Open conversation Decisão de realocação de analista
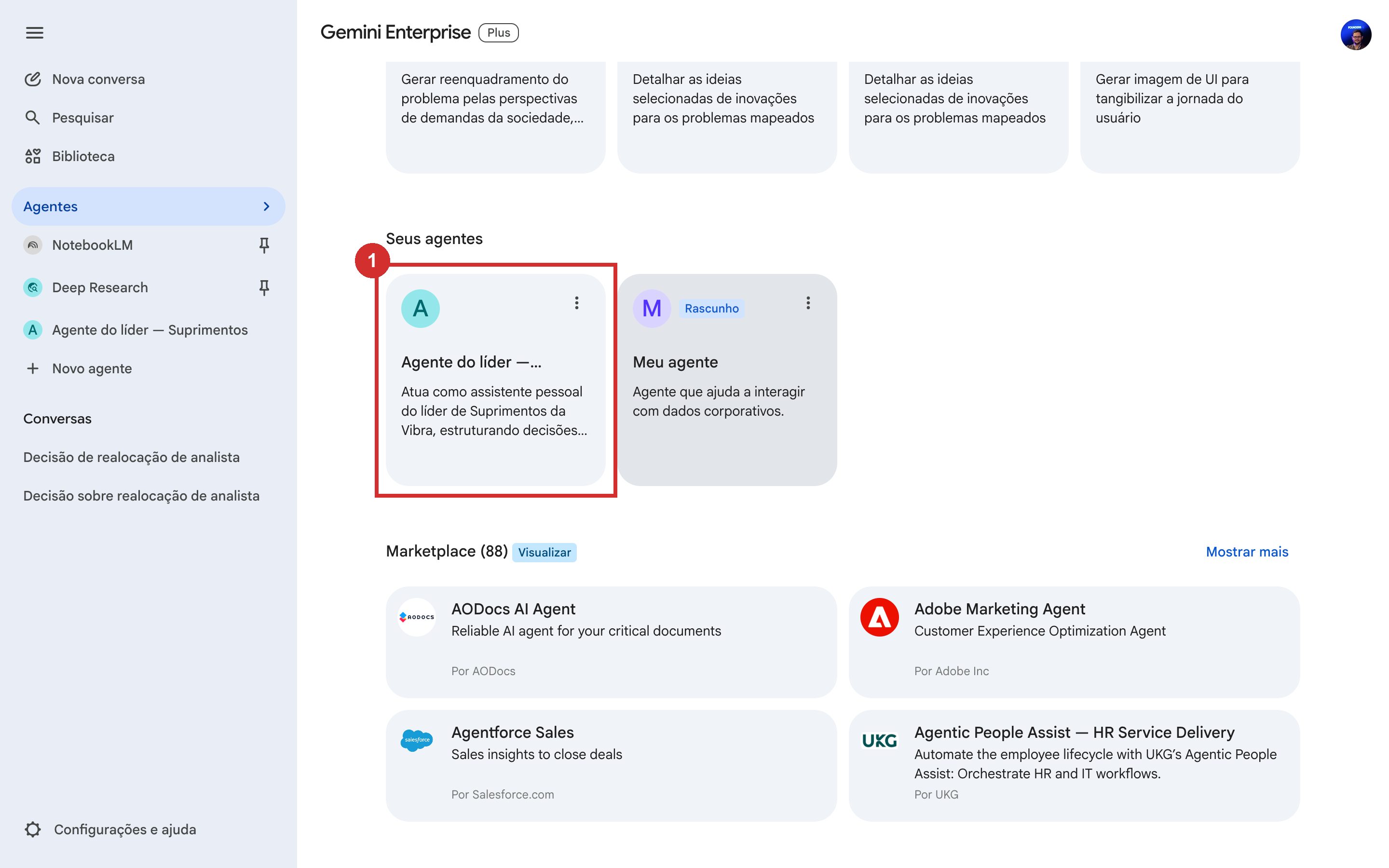The image size is (1389, 868). (x=132, y=458)
